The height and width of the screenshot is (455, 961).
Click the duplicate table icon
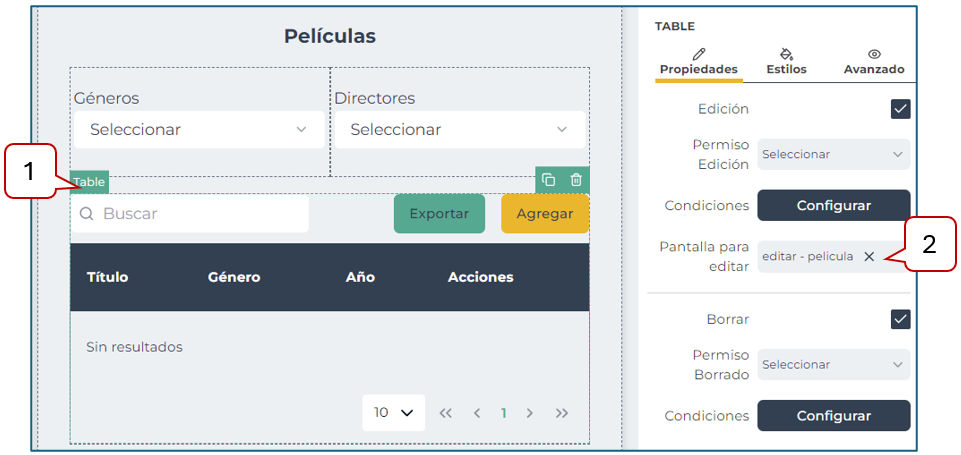click(x=548, y=180)
